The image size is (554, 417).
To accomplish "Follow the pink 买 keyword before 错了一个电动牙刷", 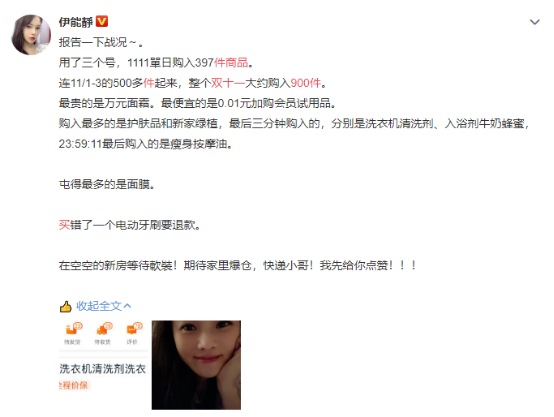I will tap(64, 225).
